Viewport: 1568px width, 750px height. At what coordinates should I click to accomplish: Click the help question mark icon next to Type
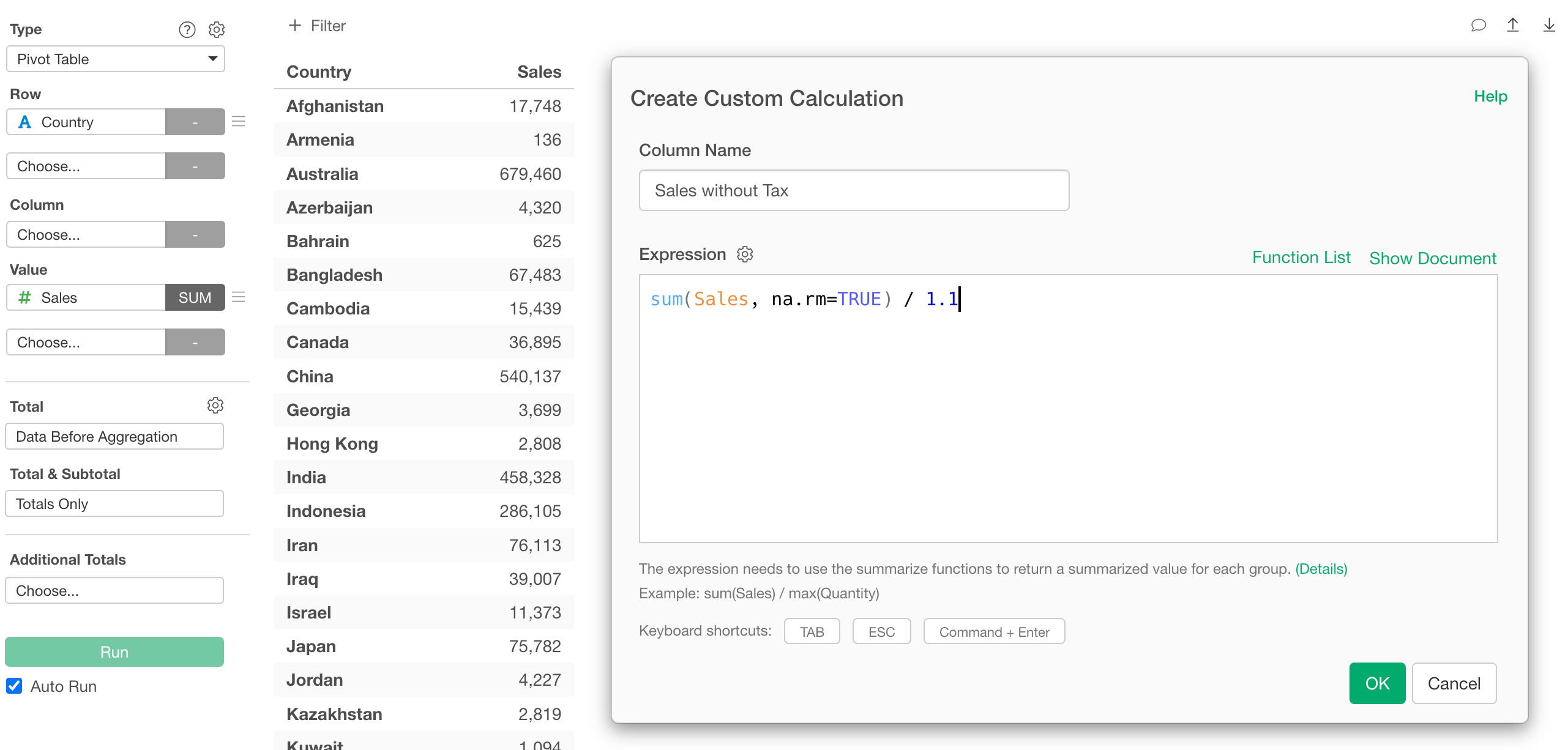[x=187, y=29]
